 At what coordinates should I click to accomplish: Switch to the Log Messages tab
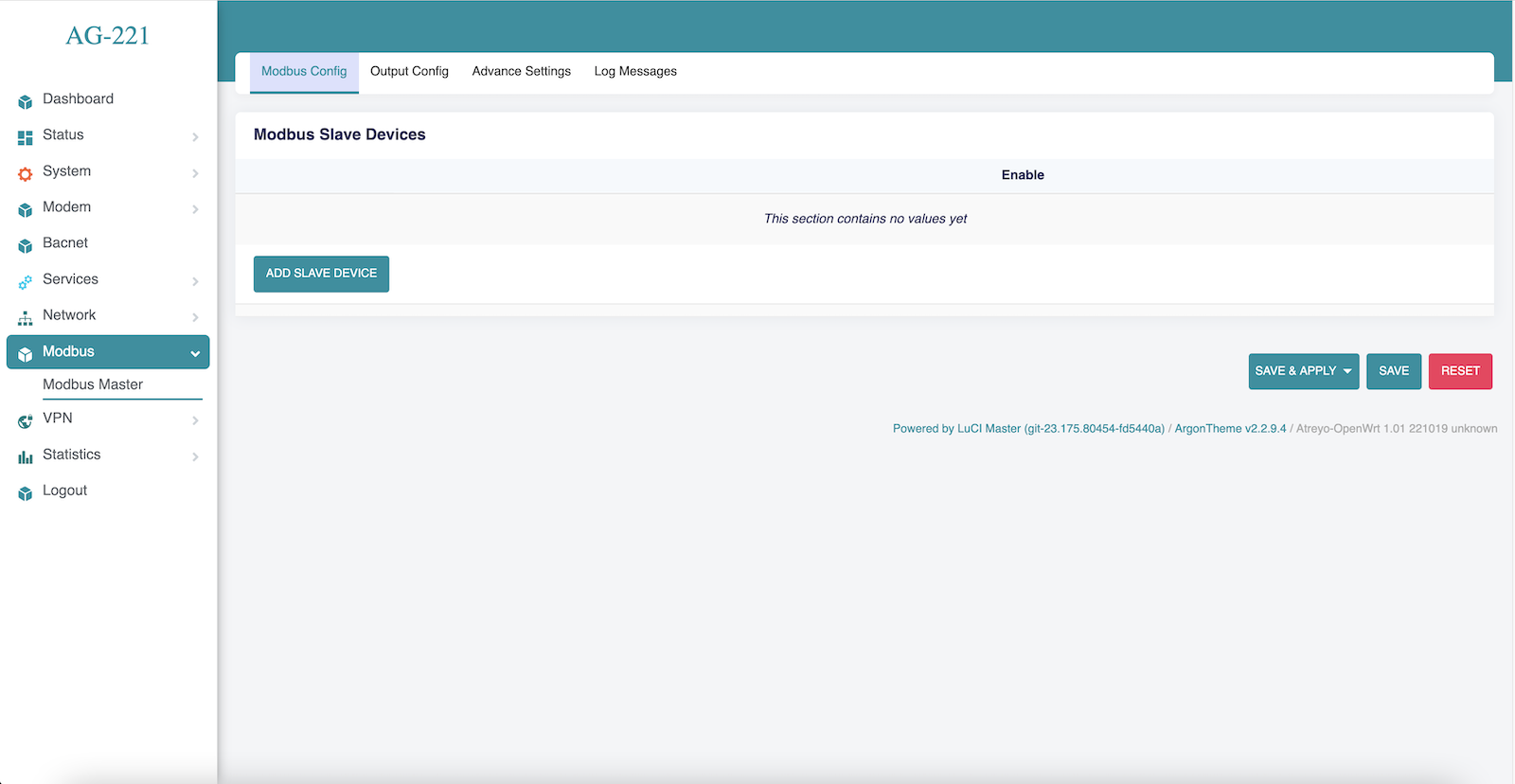coord(635,72)
